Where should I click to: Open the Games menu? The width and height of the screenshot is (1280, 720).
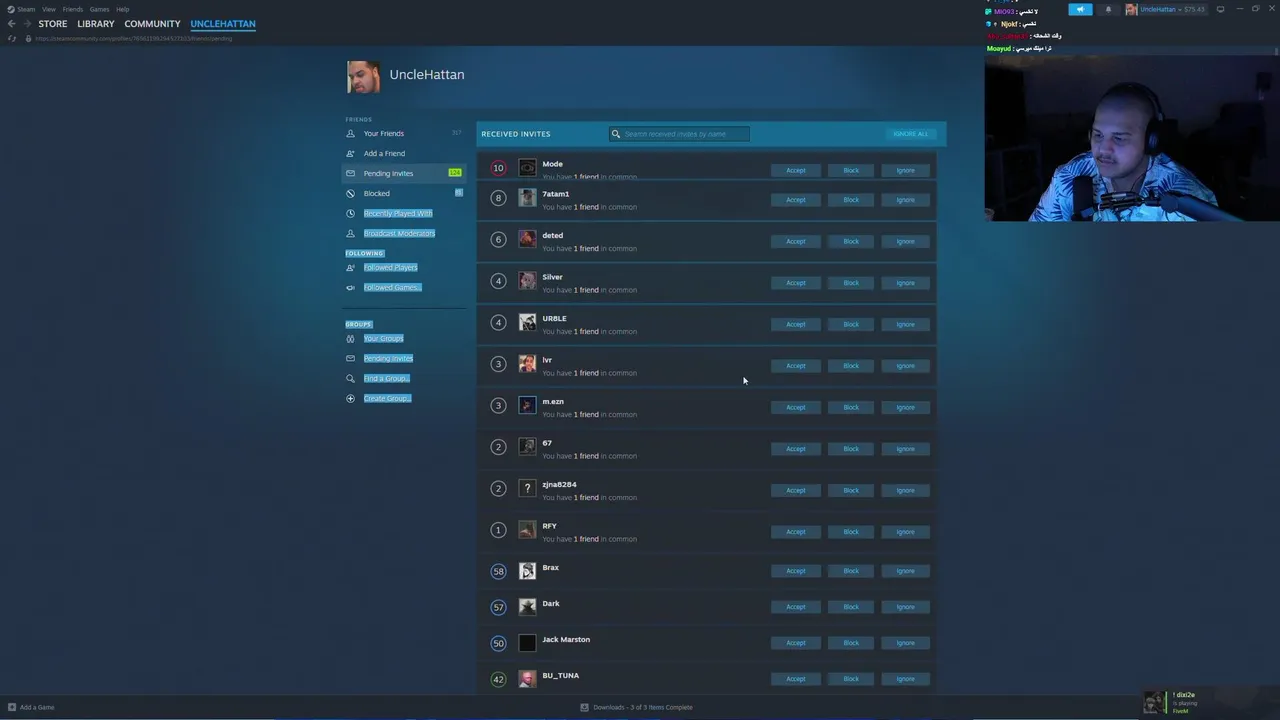[99, 9]
